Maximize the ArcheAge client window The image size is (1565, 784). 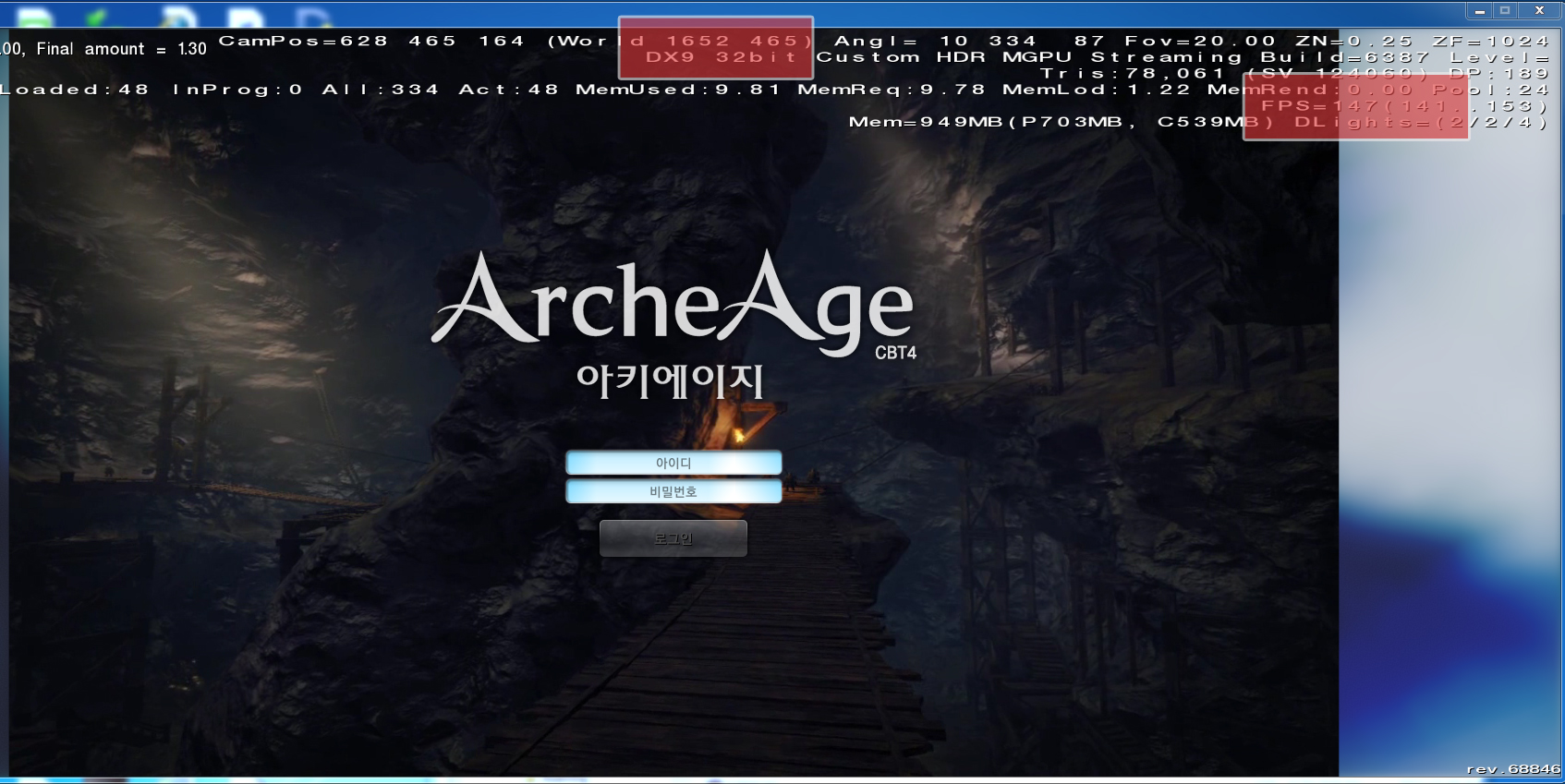coord(1505,11)
